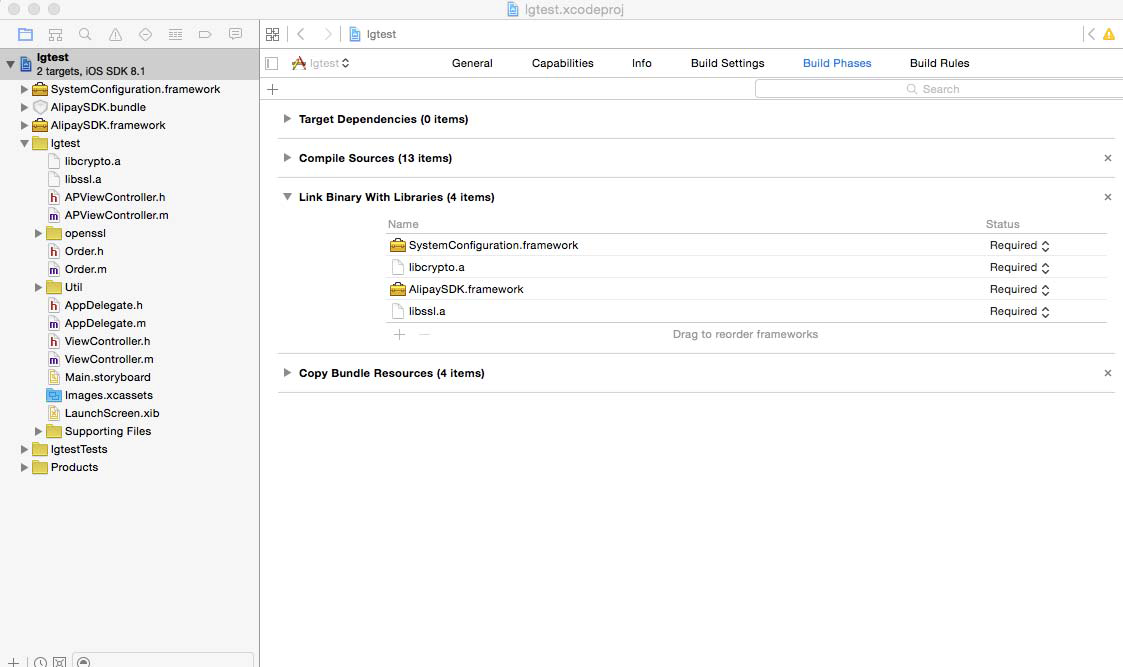This screenshot has height=667, width=1123.
Task: Expand the lgtestTests group
Action: [24, 448]
